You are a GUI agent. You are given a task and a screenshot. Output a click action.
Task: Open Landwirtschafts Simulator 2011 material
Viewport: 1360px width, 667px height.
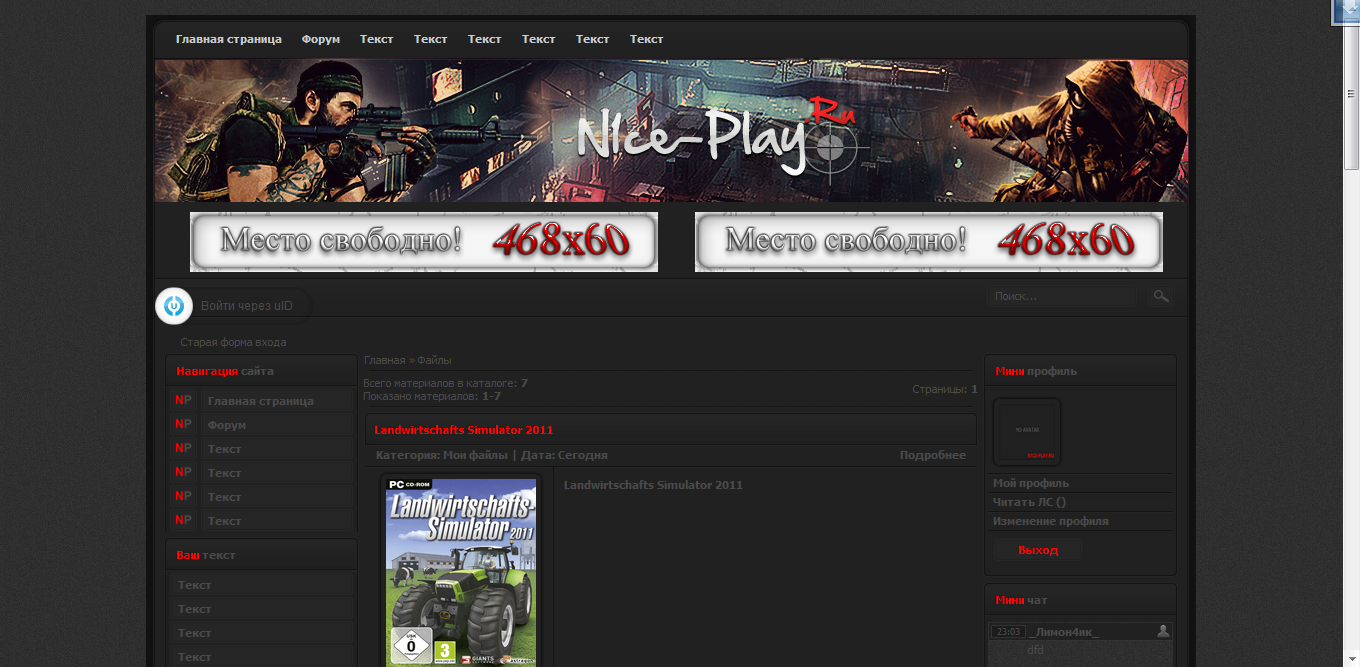coord(463,429)
